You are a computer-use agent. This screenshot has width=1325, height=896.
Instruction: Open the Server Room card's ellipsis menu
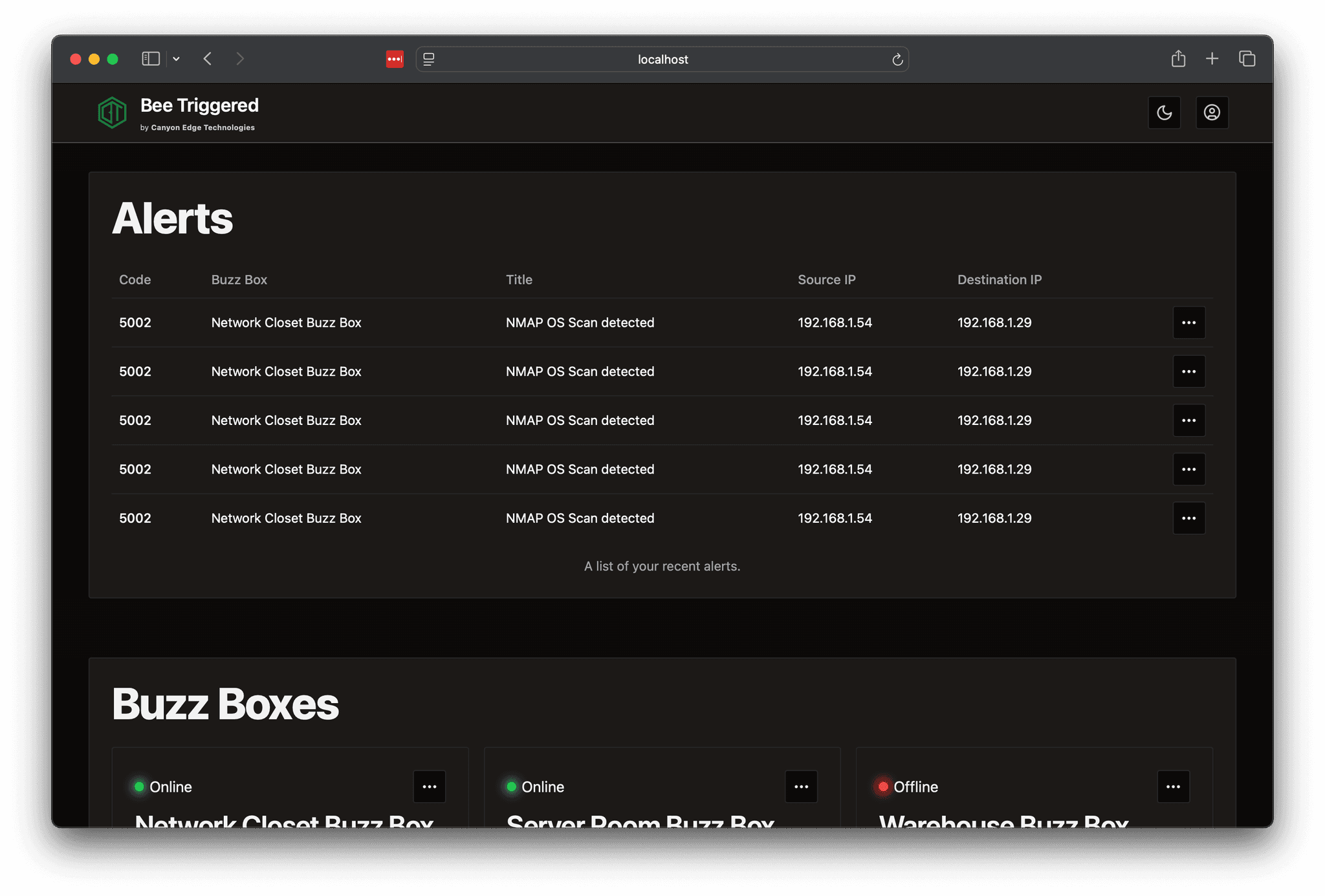pyautogui.click(x=801, y=787)
